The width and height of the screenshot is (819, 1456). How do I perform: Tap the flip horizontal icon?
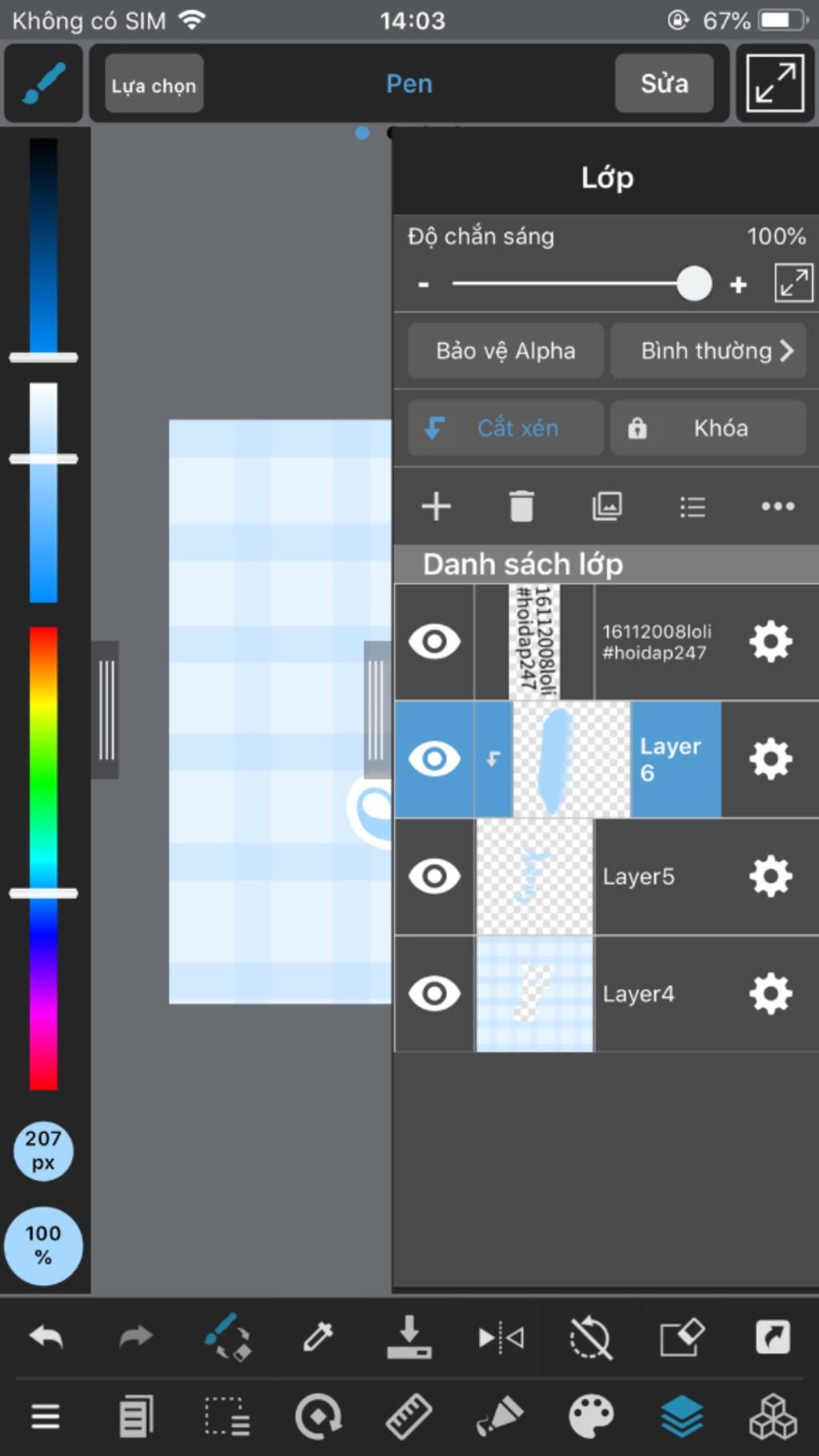tap(501, 1337)
